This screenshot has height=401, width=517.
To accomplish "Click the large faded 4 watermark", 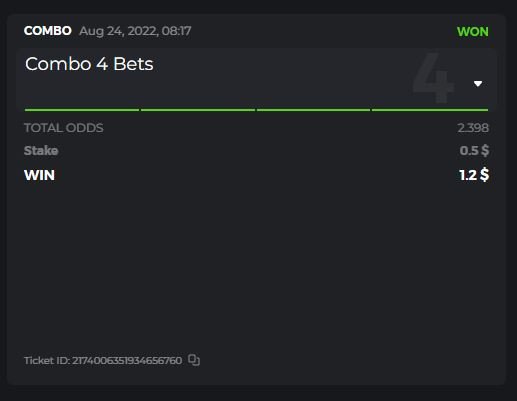I will [x=433, y=78].
